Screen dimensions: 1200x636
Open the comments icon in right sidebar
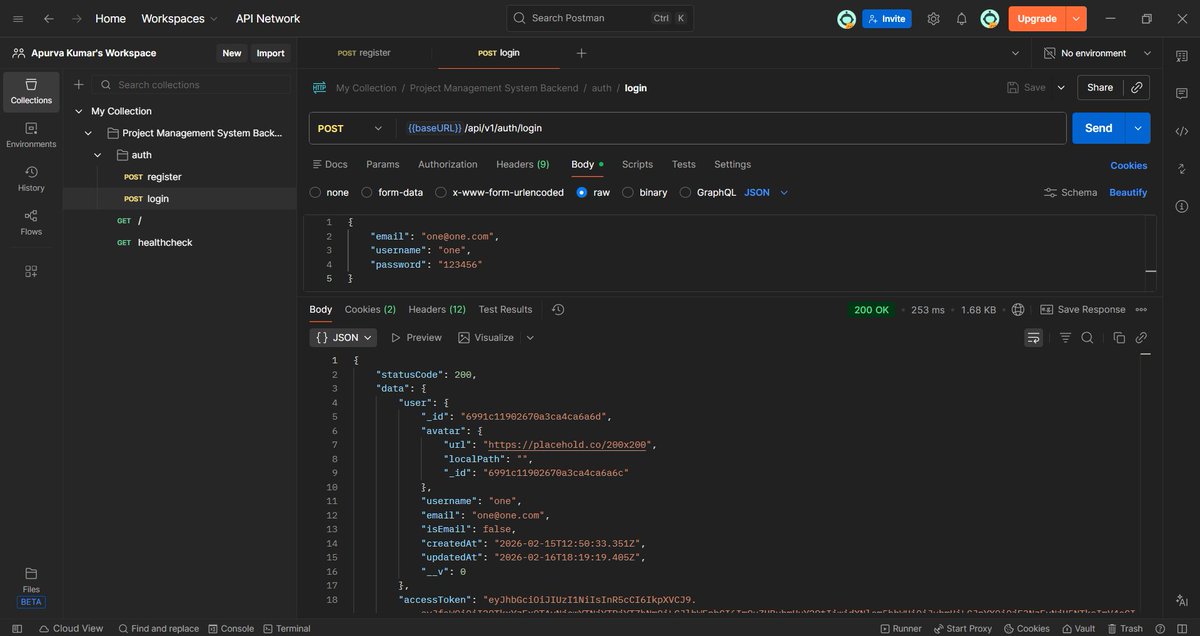tap(1181, 92)
